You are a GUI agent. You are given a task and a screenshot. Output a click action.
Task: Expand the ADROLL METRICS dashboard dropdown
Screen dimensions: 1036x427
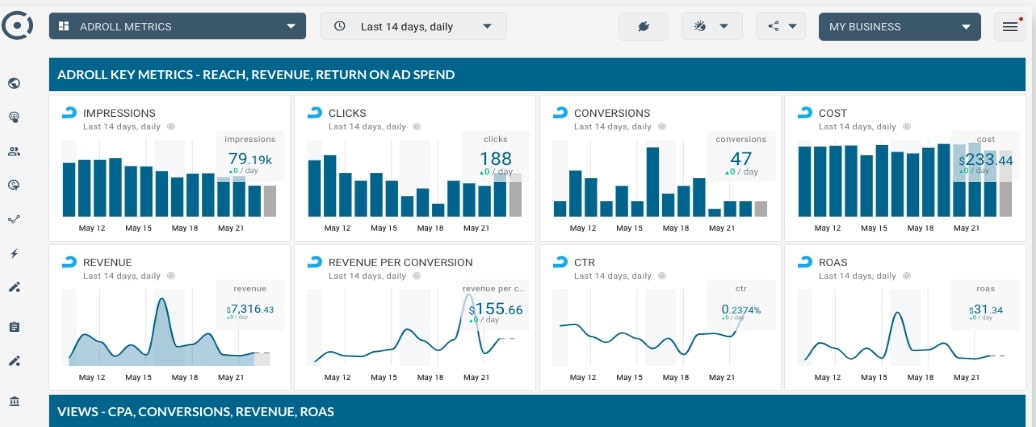177,26
